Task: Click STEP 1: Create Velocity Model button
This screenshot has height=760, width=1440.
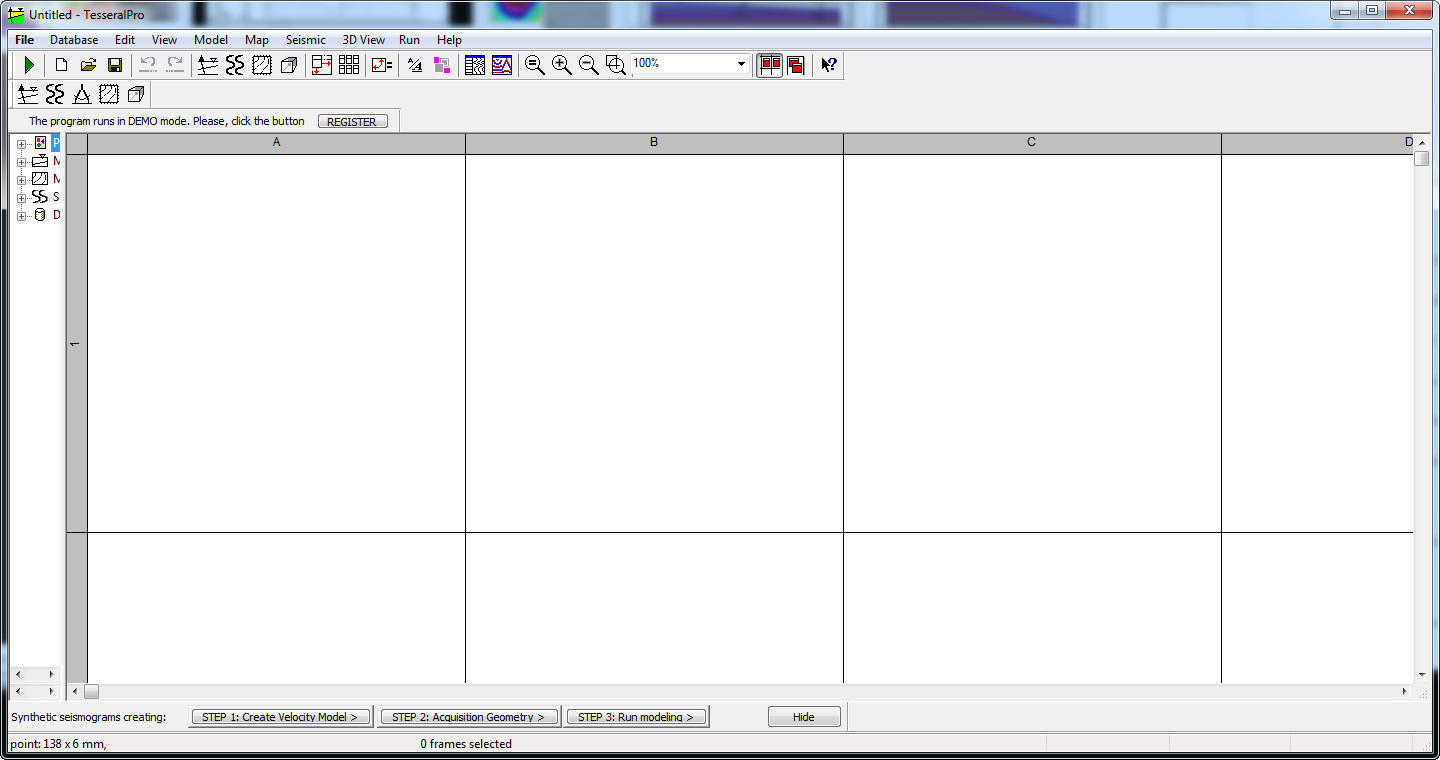Action: (x=280, y=717)
